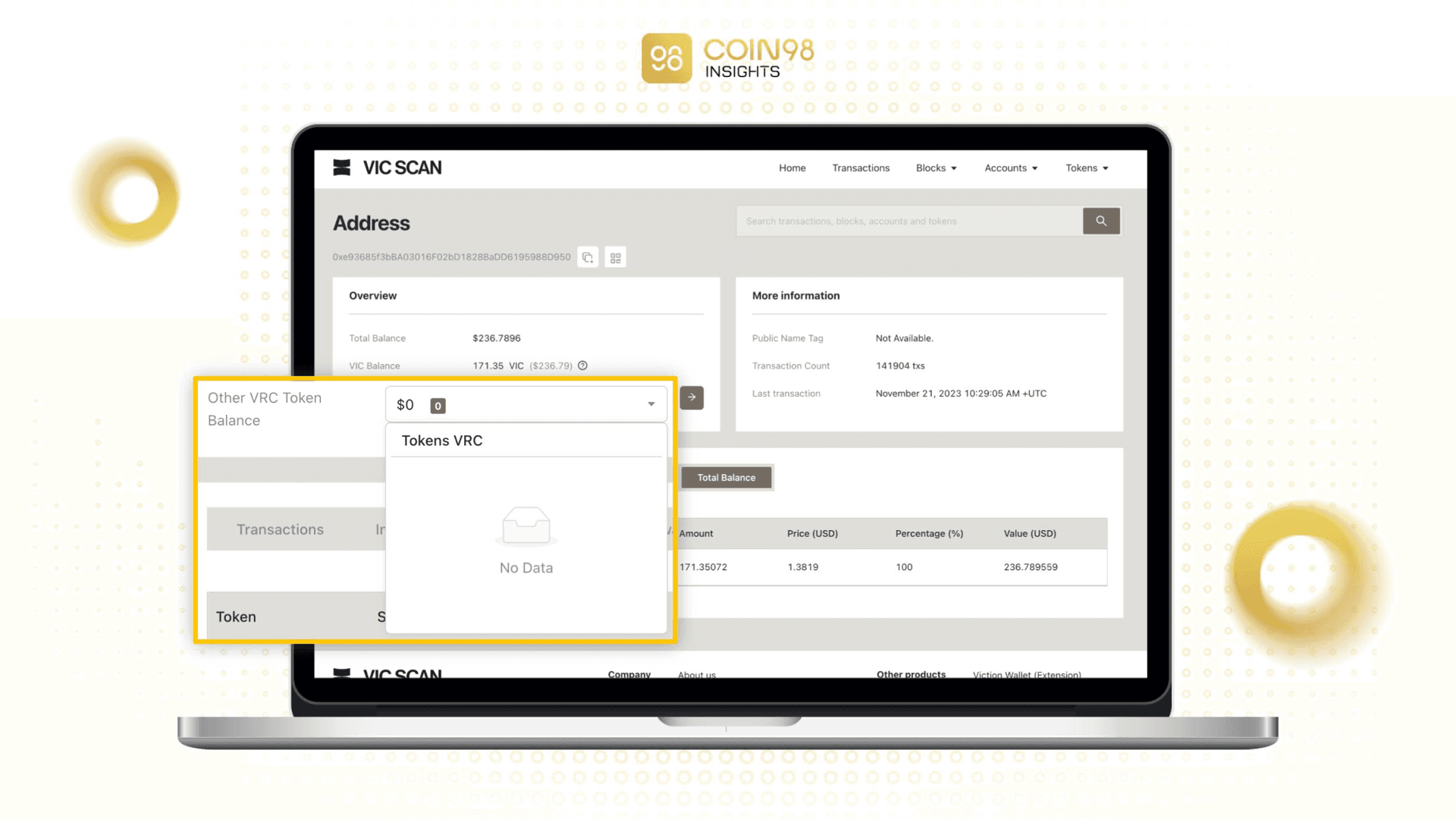Click the Price (USD) column header
This screenshot has height=819, width=1456.
[812, 534]
